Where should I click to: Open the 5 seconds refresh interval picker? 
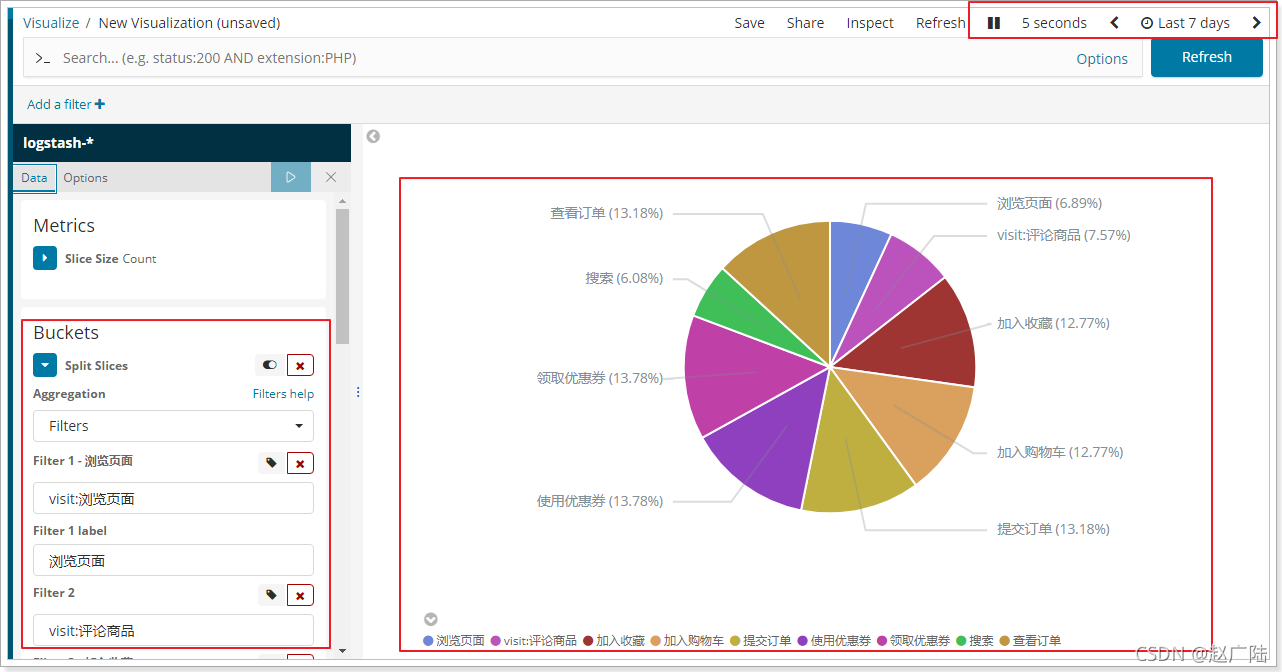[1054, 22]
